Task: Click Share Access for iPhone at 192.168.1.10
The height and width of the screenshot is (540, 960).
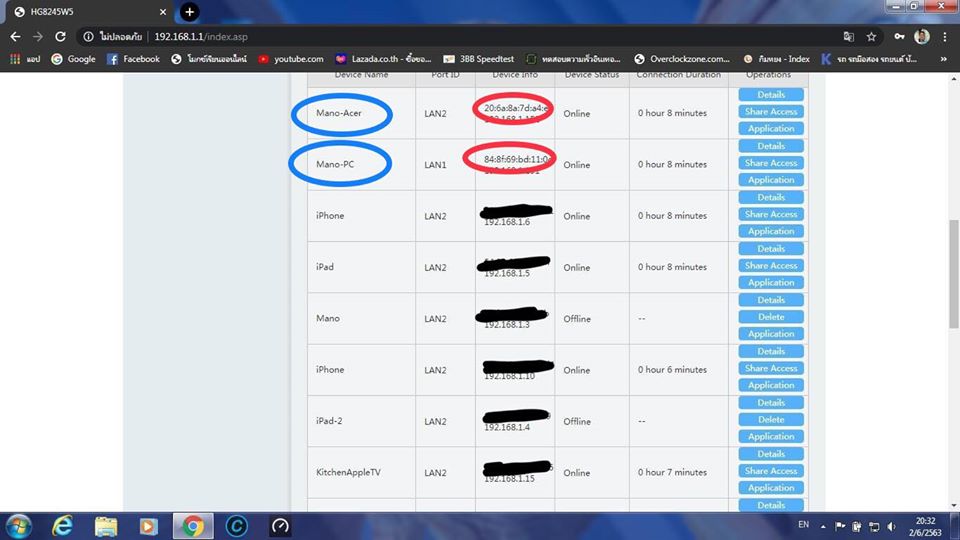Action: (771, 369)
